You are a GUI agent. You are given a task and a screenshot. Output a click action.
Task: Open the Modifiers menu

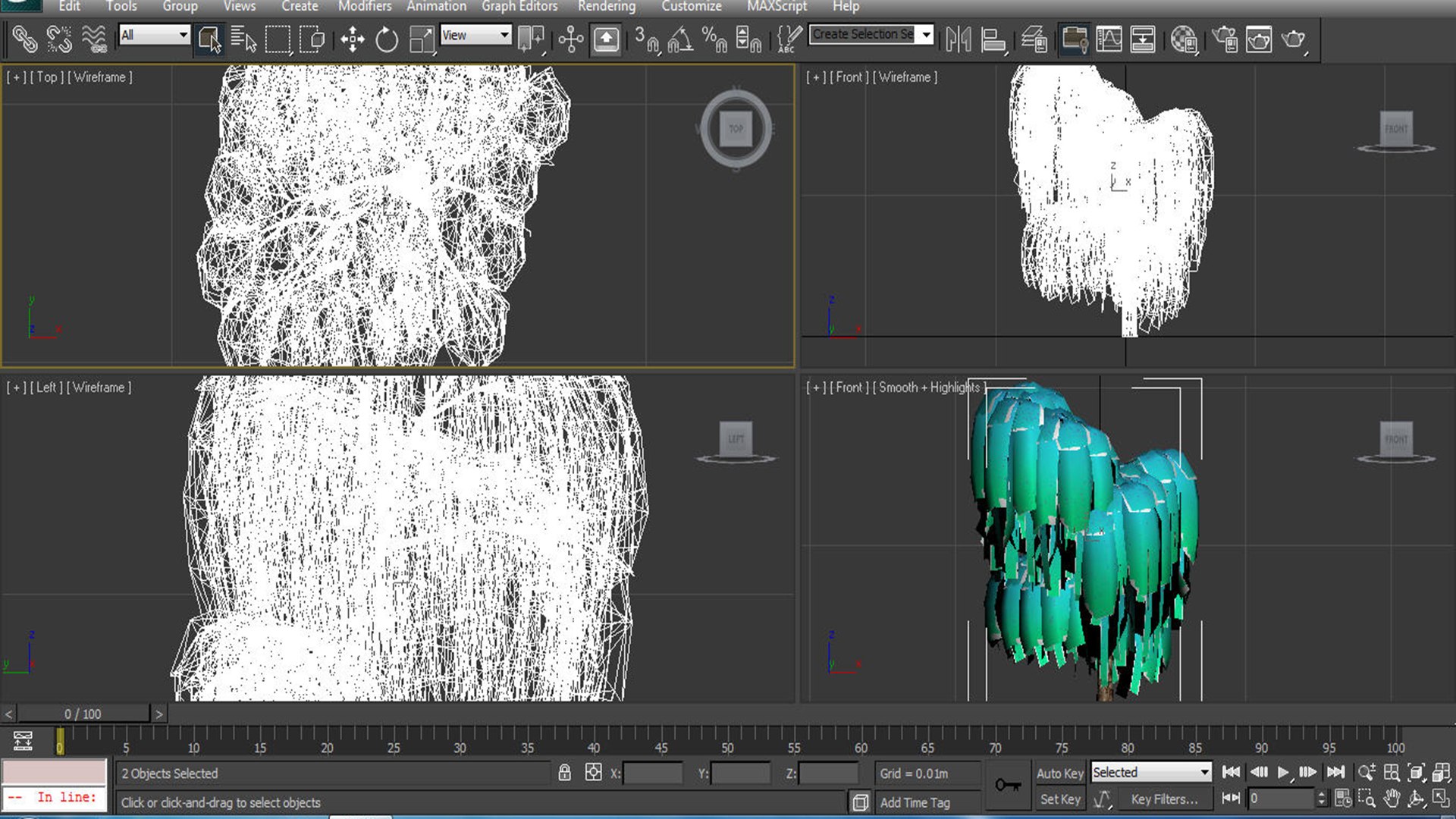point(364,6)
